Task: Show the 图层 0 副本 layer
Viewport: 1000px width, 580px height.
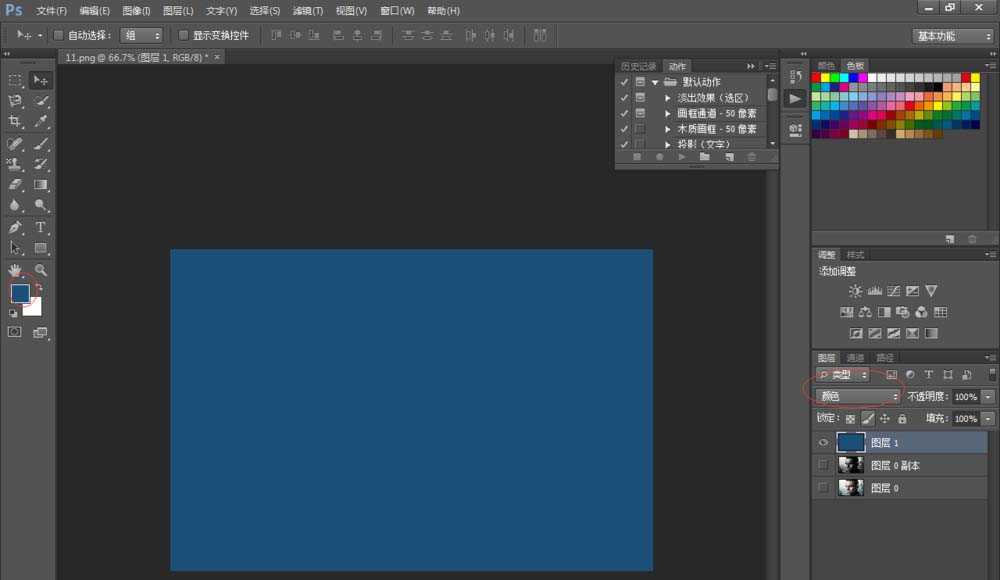Action: (823, 465)
